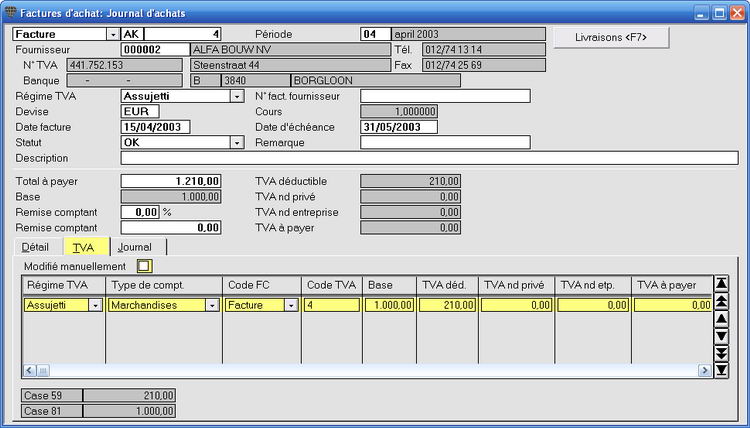Click the Case 59 value 210,00
The width and height of the screenshot is (750, 428).
pyautogui.click(x=129, y=395)
